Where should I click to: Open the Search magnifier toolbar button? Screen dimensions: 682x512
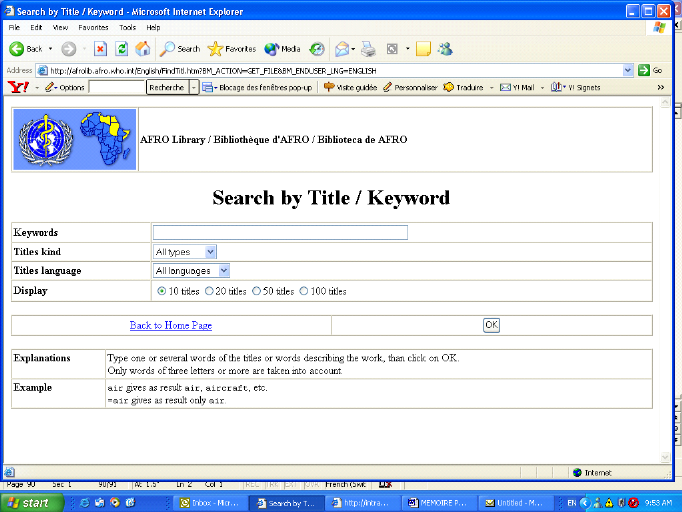coord(180,49)
